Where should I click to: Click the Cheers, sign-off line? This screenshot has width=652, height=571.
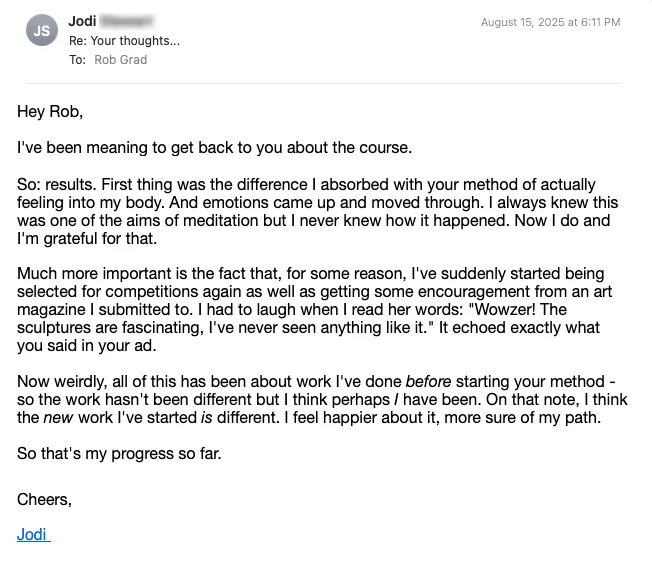point(44,499)
